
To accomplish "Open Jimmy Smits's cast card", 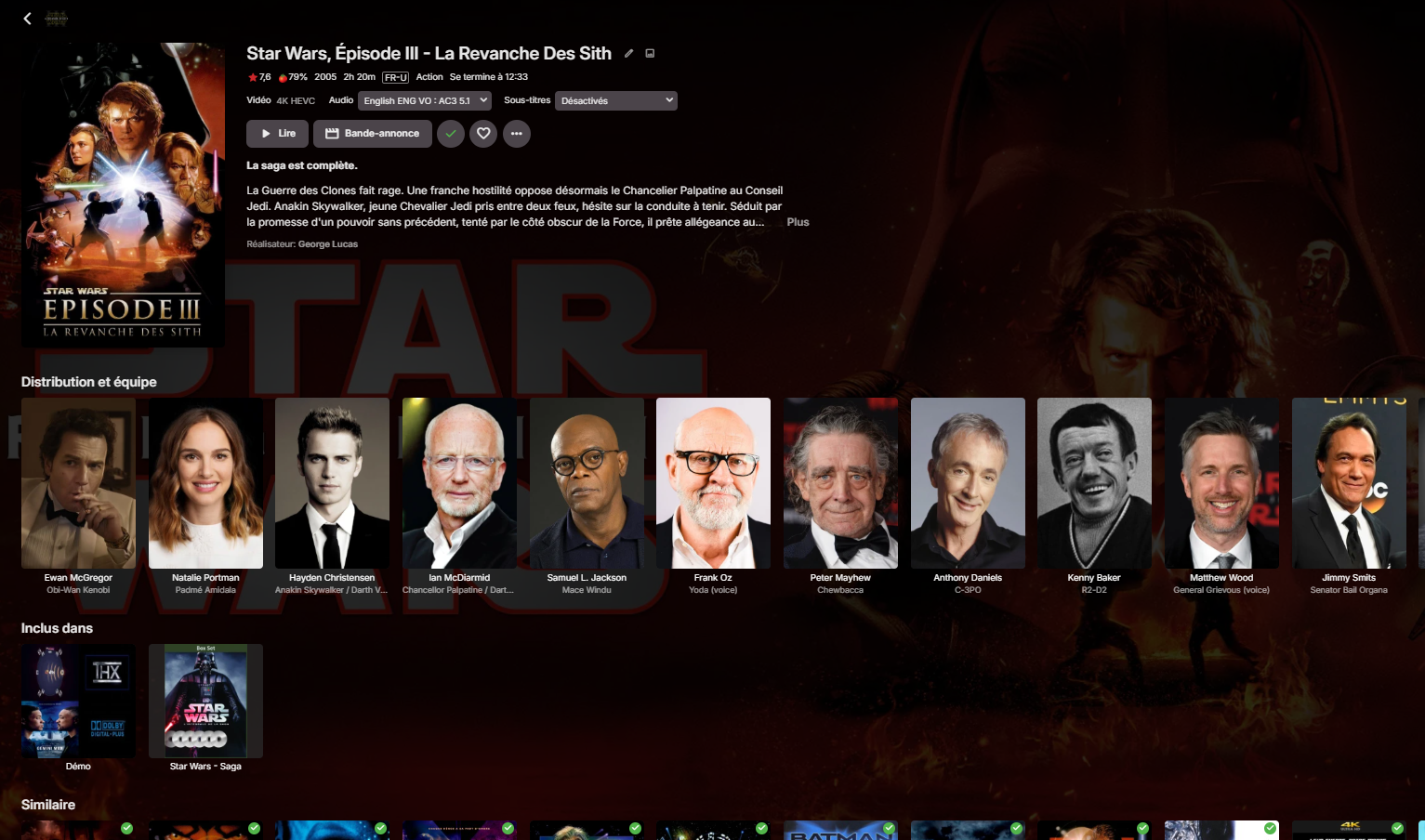I will click(x=1349, y=496).
